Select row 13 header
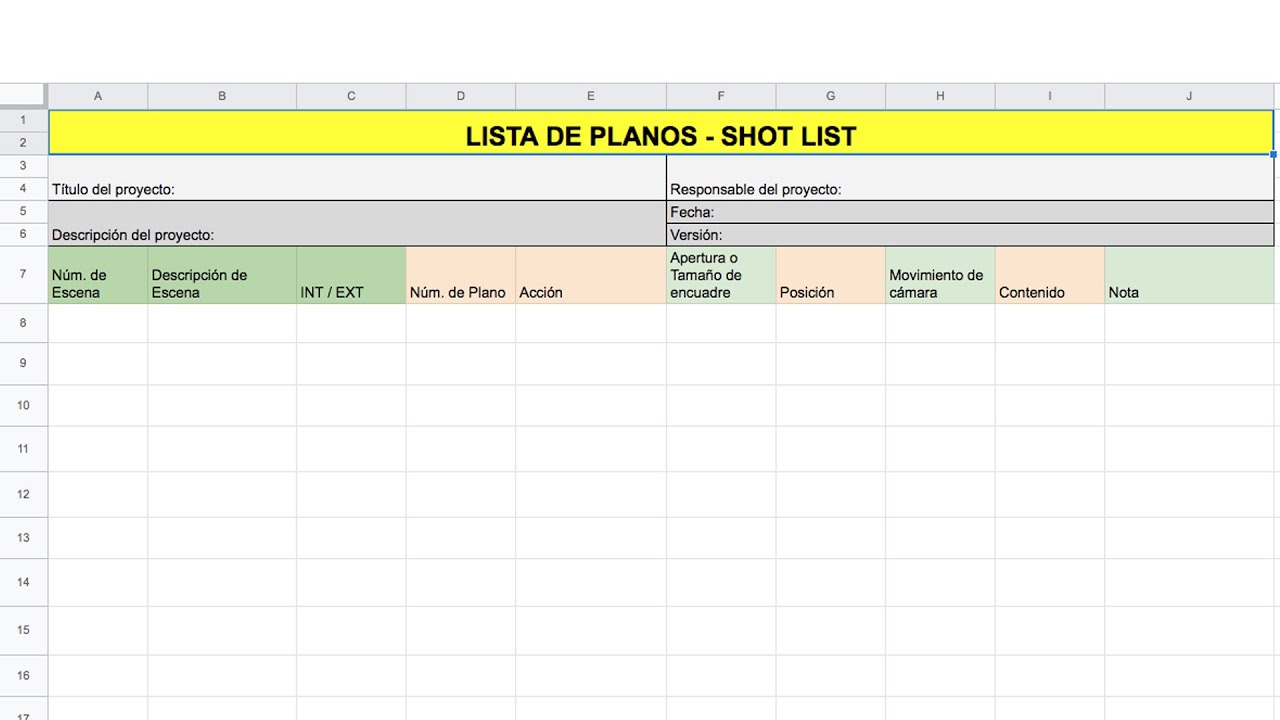 tap(23, 538)
